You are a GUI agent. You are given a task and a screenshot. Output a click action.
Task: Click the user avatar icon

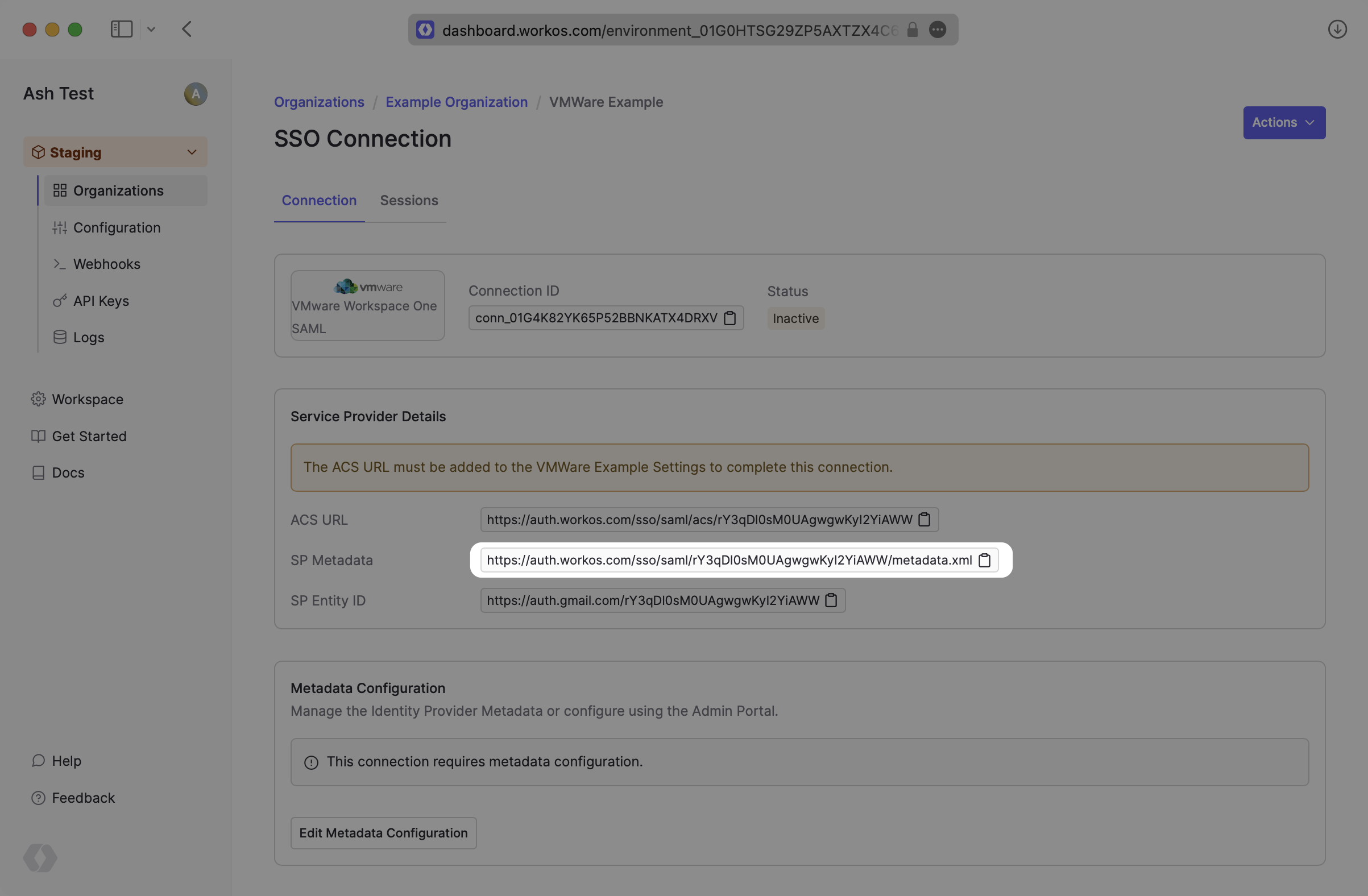click(x=196, y=94)
